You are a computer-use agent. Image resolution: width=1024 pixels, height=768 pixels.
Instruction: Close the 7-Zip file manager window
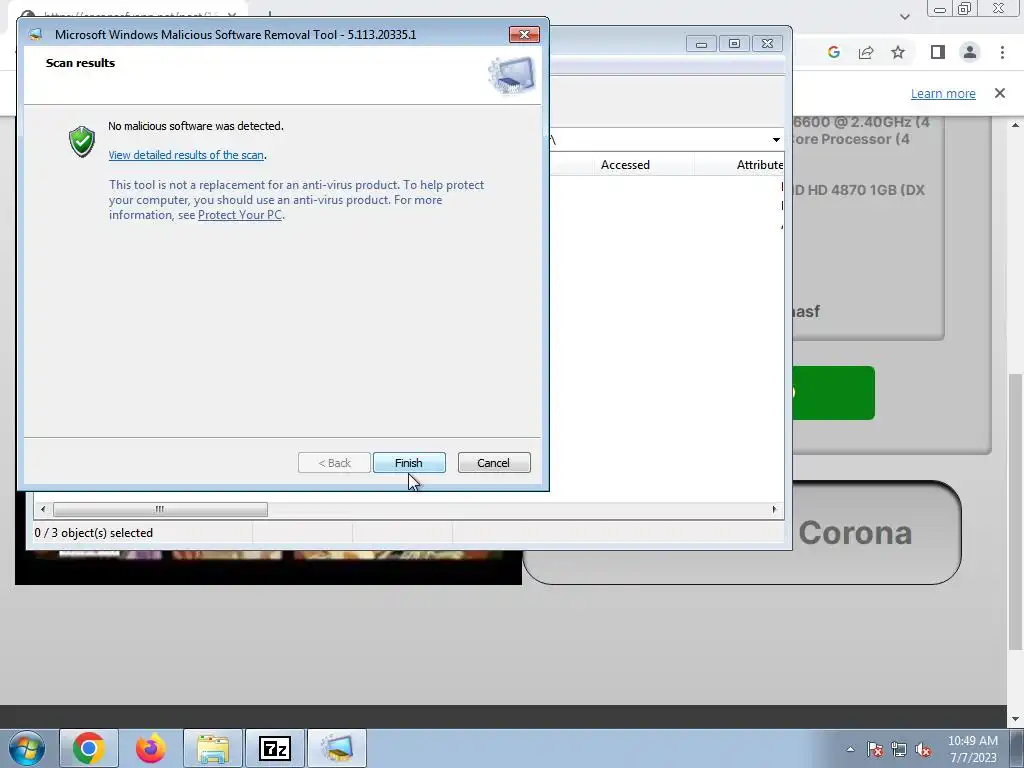point(767,44)
